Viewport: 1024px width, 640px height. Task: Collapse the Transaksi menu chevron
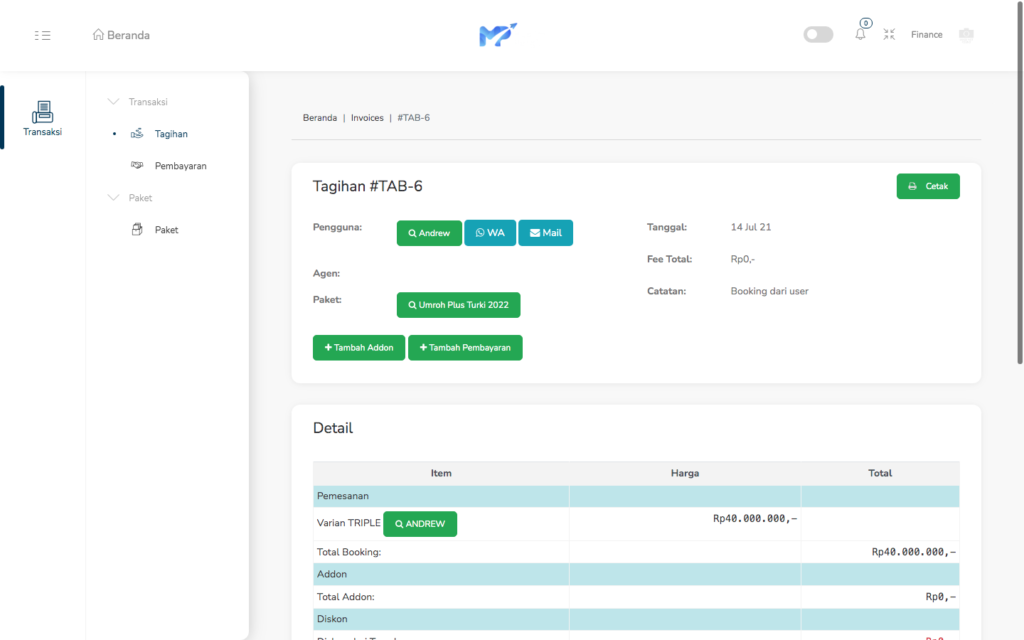click(113, 102)
